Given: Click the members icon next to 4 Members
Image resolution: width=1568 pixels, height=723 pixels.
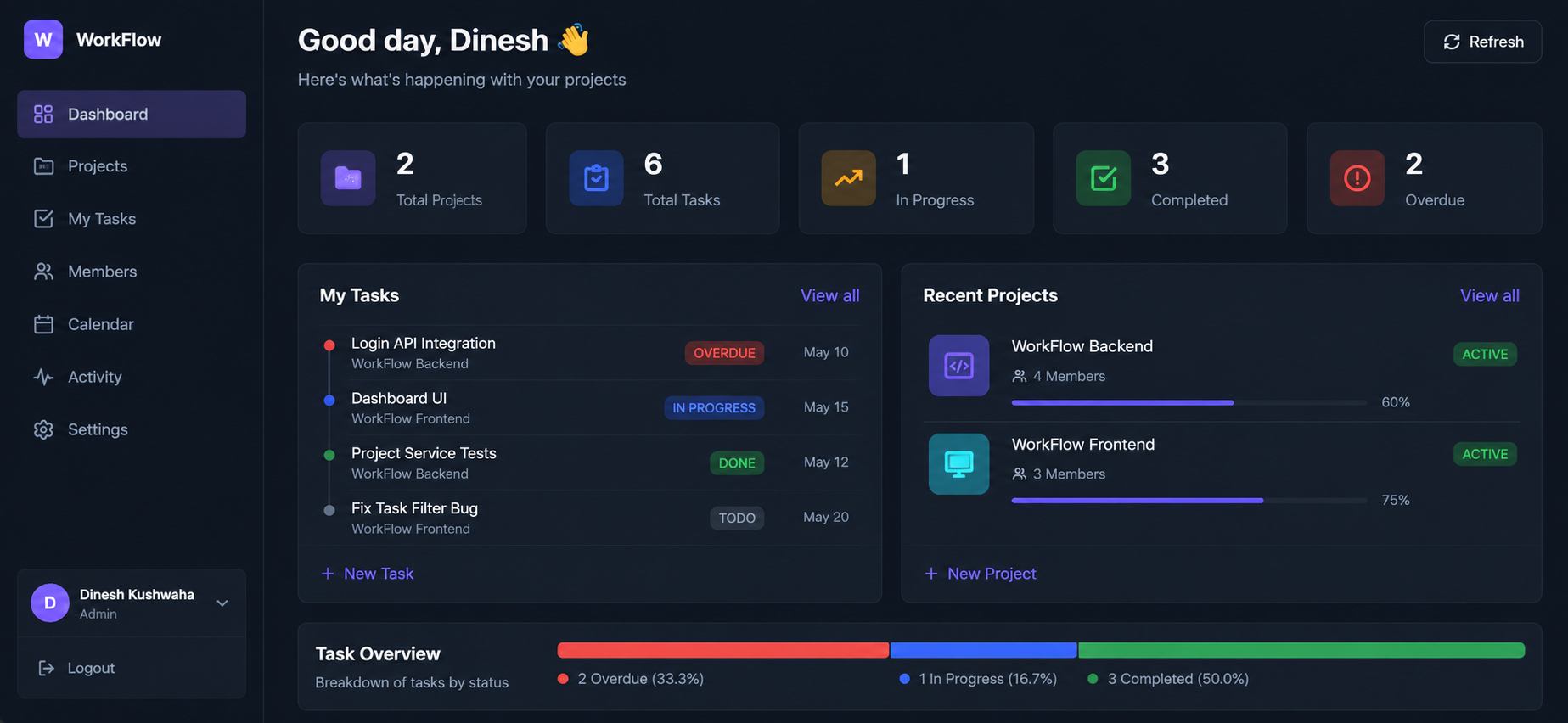Looking at the screenshot, I should pos(1019,376).
